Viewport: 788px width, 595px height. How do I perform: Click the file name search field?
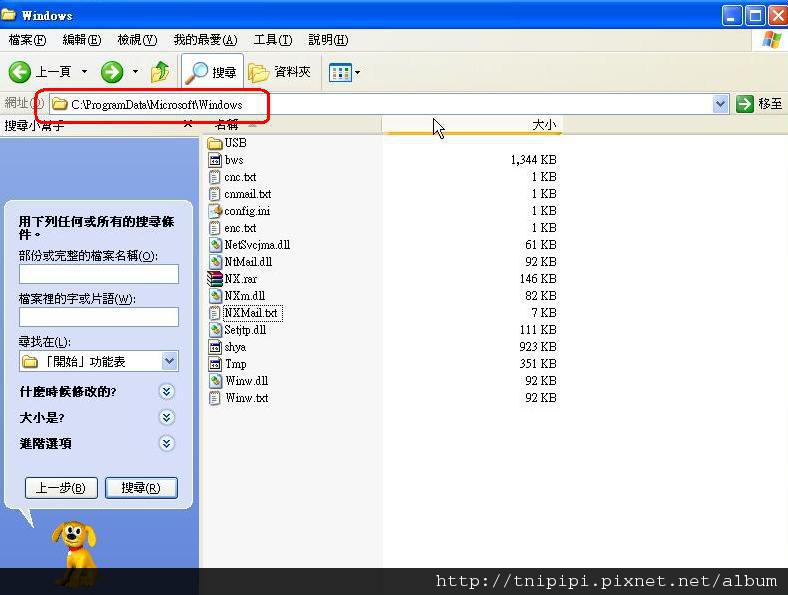pos(99,274)
